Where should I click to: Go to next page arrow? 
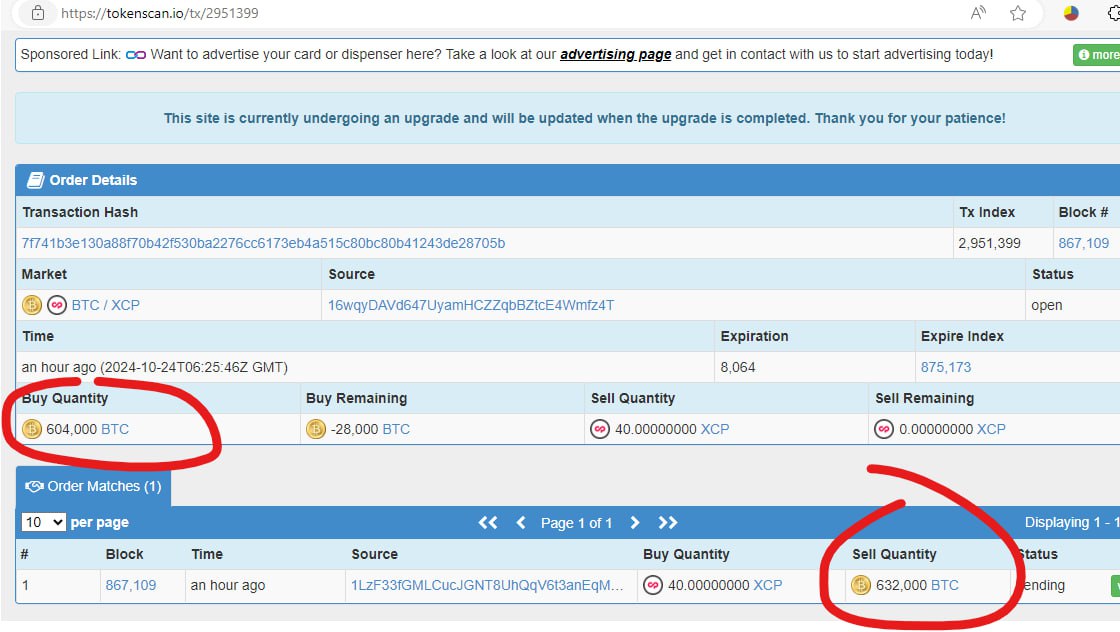(634, 523)
